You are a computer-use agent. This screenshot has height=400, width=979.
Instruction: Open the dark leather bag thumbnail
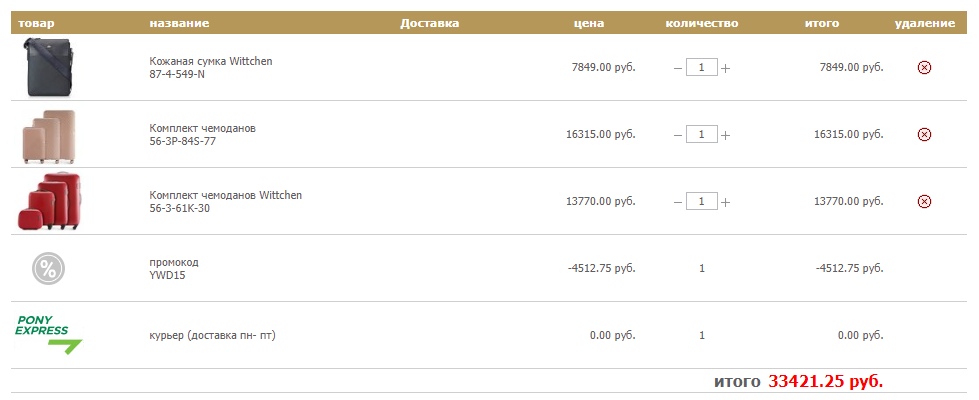(49, 67)
